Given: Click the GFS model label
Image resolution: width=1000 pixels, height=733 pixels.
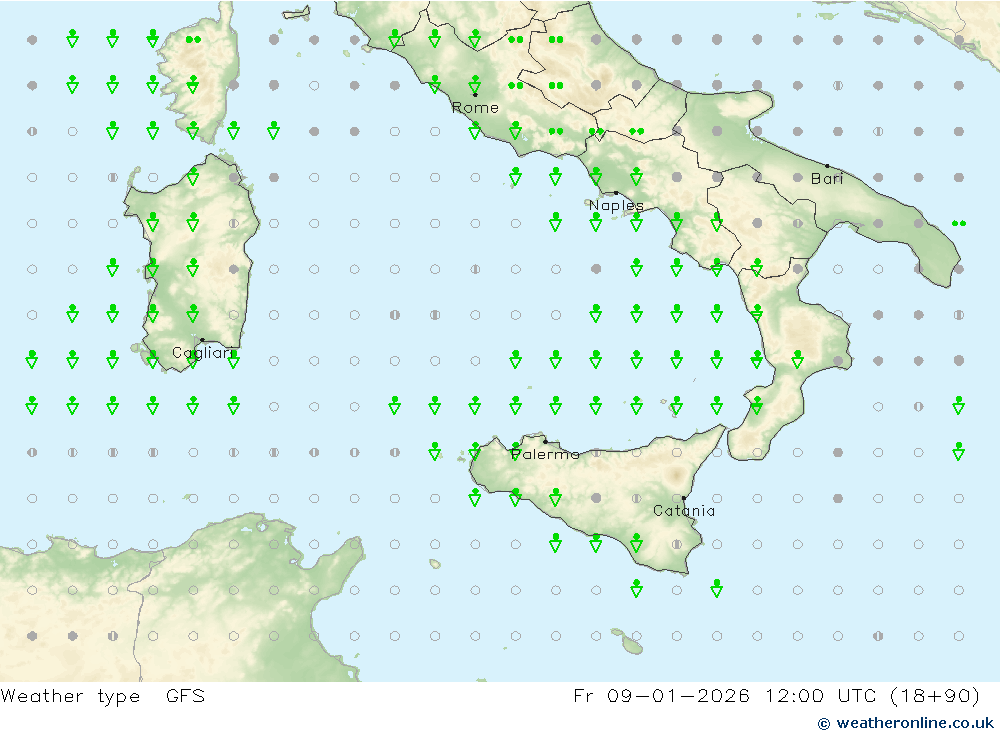Looking at the screenshot, I should pos(186,695).
